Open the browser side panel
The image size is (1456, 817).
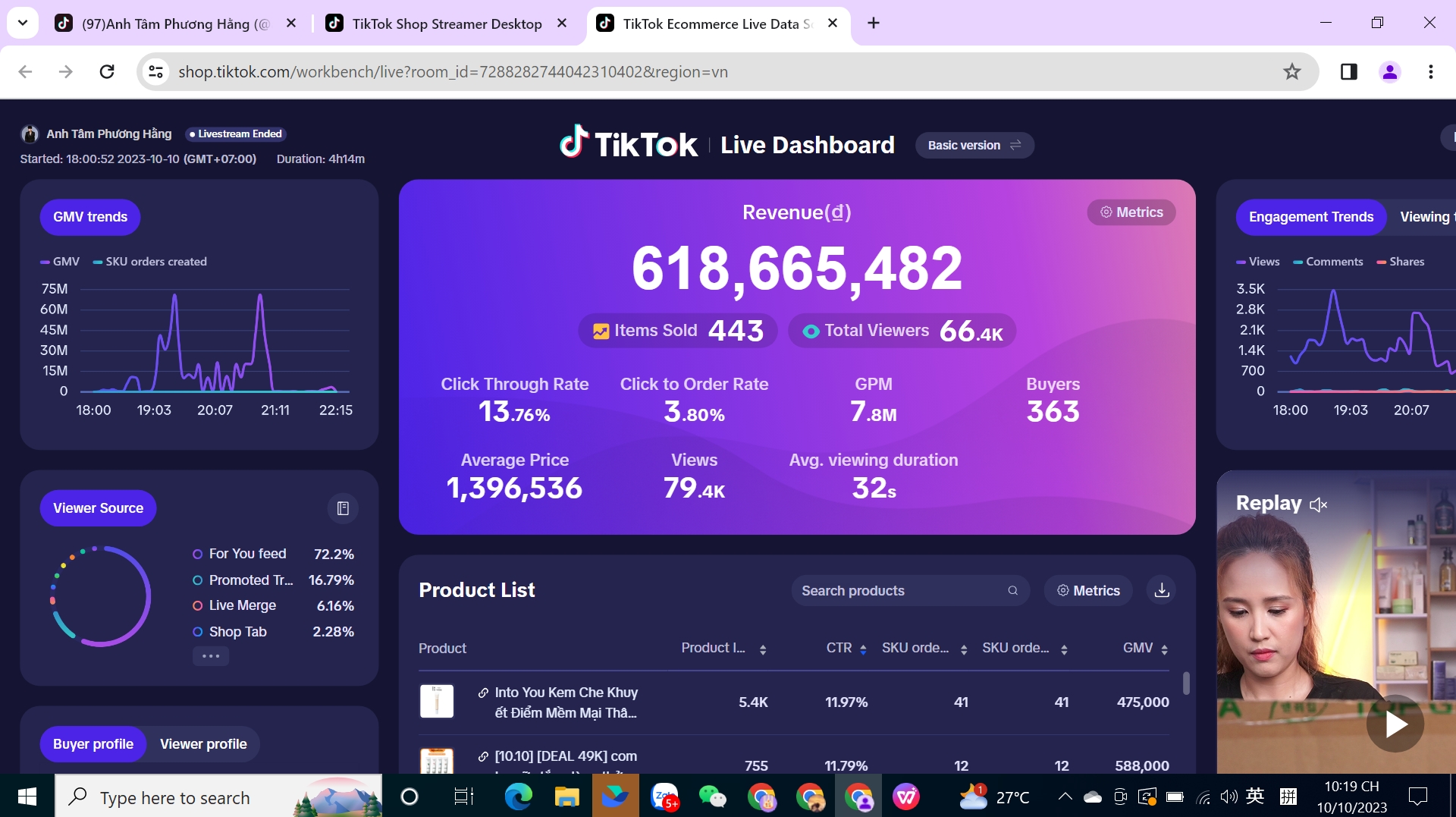pyautogui.click(x=1348, y=71)
